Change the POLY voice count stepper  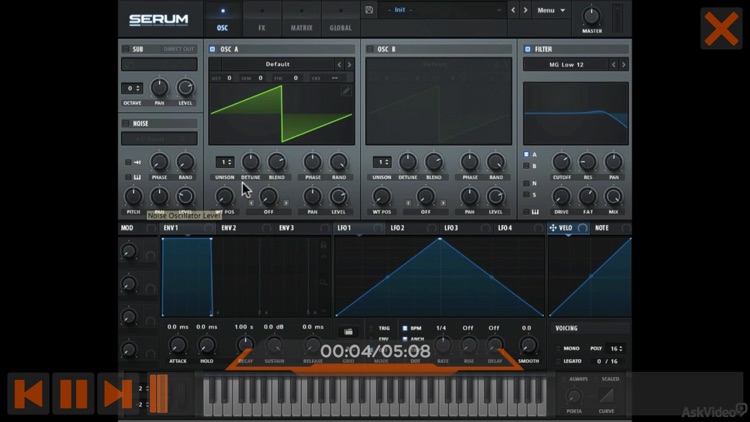[x=615, y=348]
